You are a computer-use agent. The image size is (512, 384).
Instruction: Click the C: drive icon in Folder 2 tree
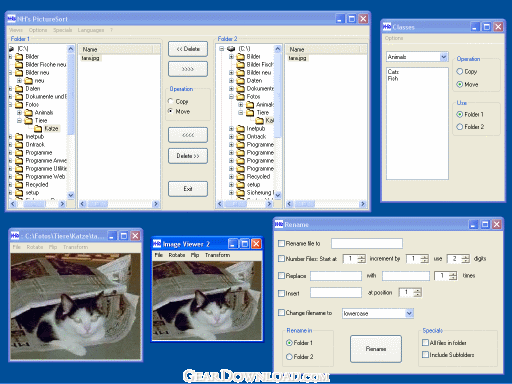231,49
